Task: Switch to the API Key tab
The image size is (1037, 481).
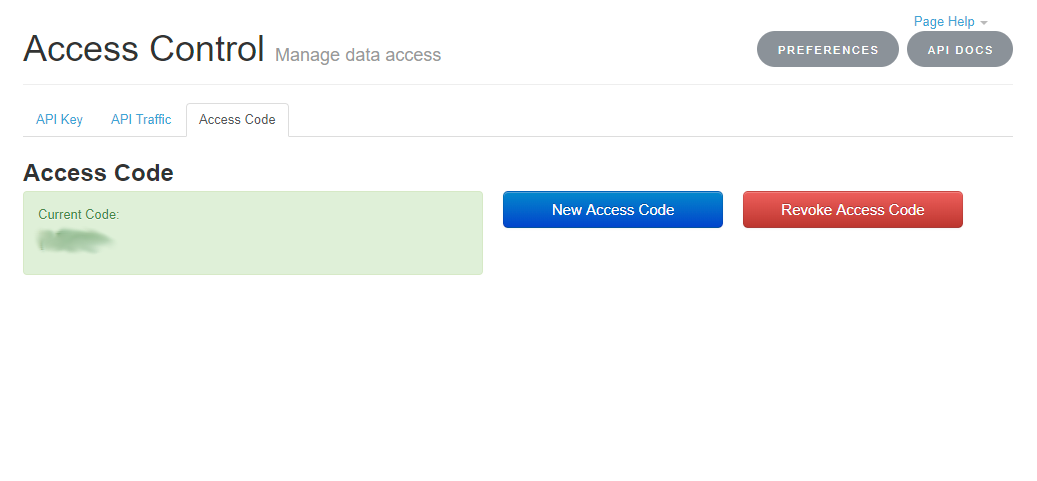Action: click(60, 120)
